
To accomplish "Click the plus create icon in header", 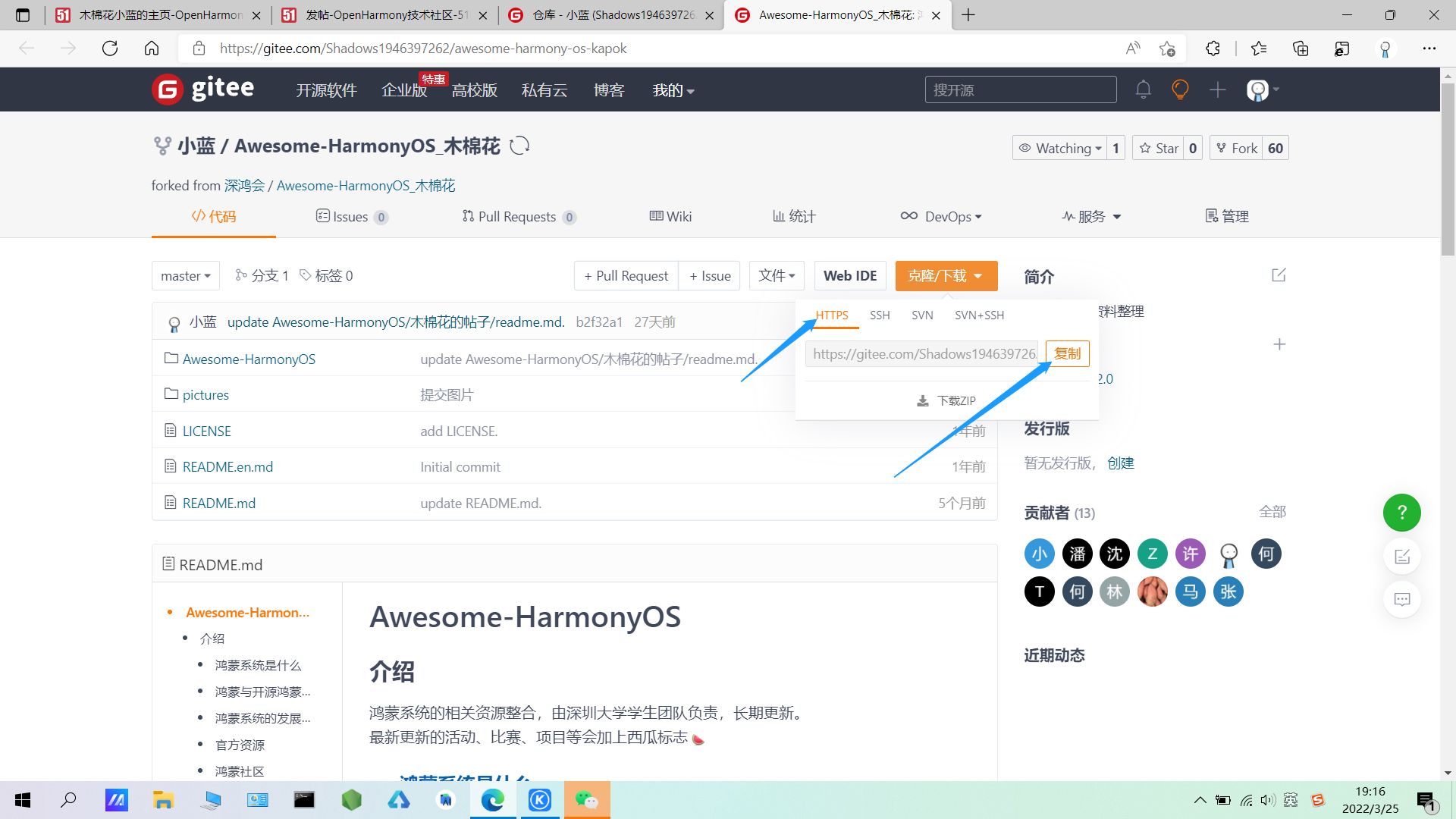I will click(x=1217, y=89).
